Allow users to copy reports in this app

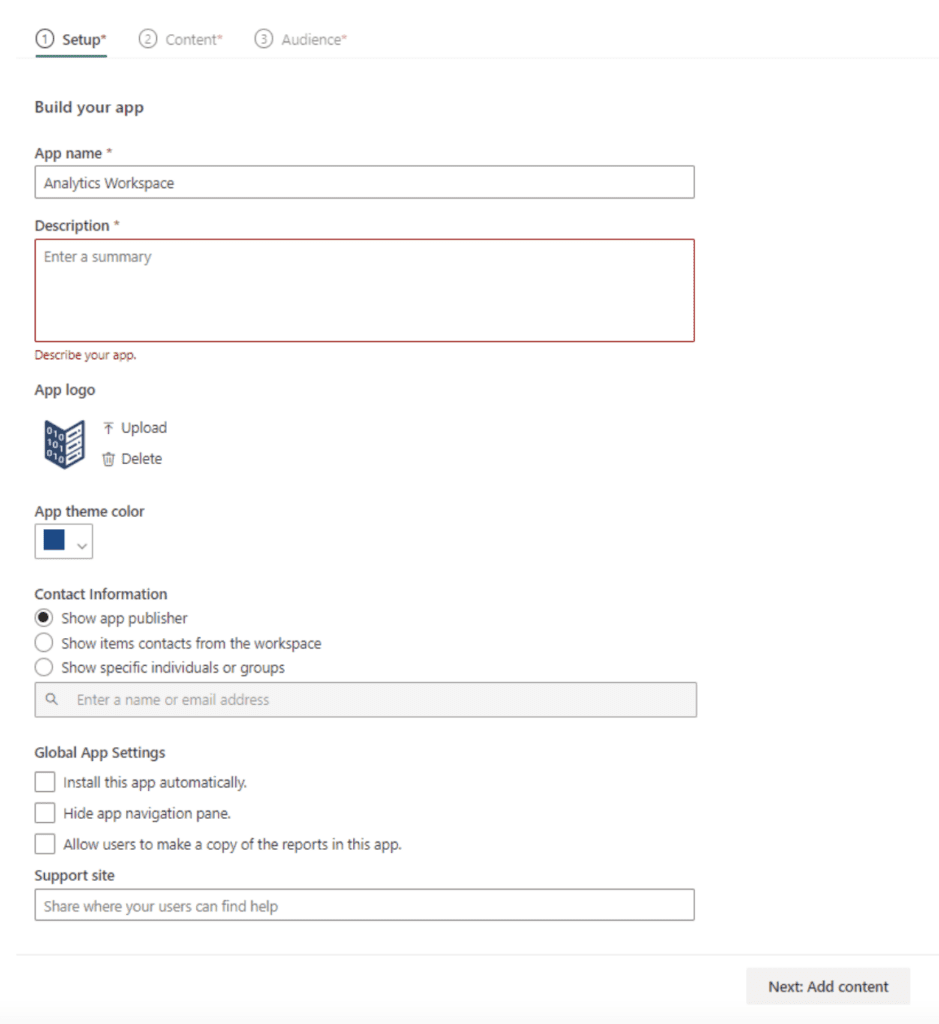point(44,843)
